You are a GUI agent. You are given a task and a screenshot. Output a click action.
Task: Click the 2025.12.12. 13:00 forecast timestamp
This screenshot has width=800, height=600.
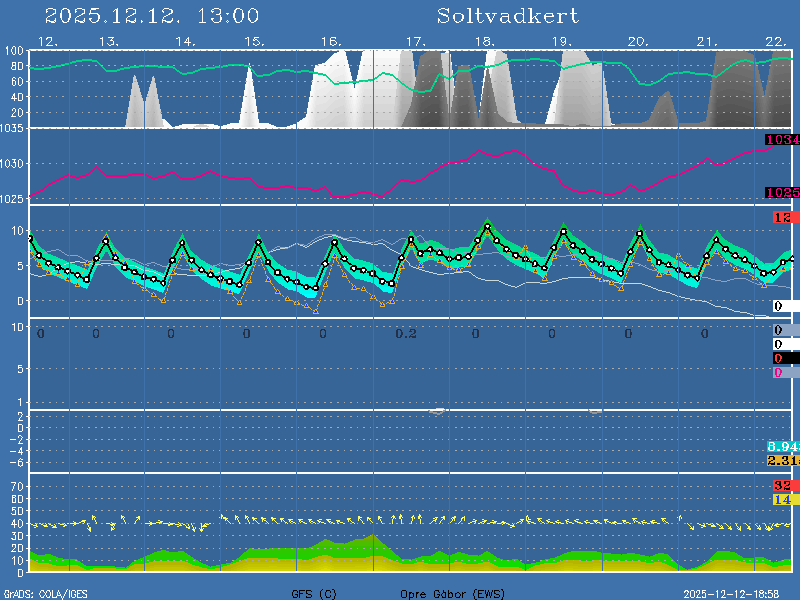[152, 16]
